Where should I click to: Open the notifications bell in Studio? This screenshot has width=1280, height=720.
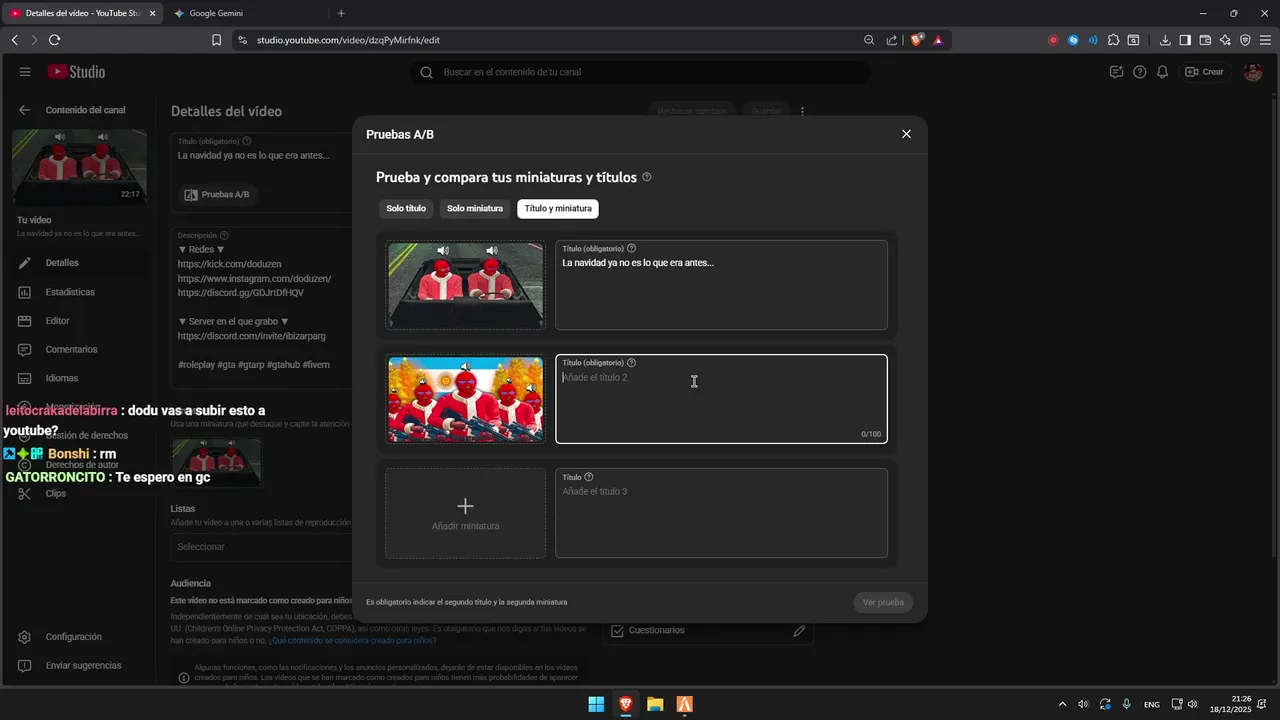point(1162,72)
